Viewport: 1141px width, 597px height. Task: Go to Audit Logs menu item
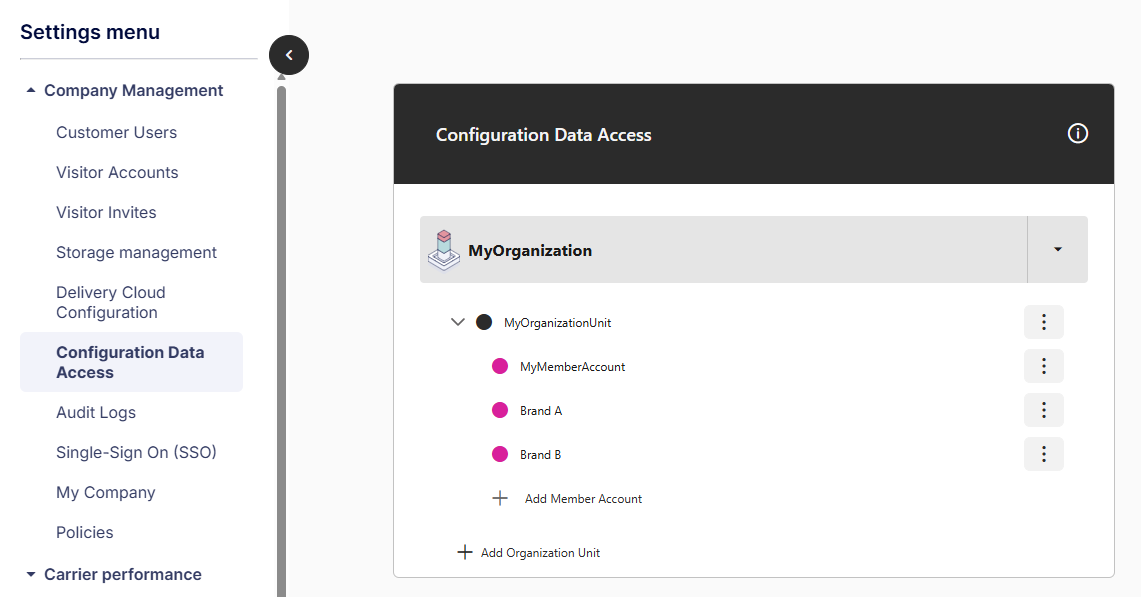[x=96, y=412]
